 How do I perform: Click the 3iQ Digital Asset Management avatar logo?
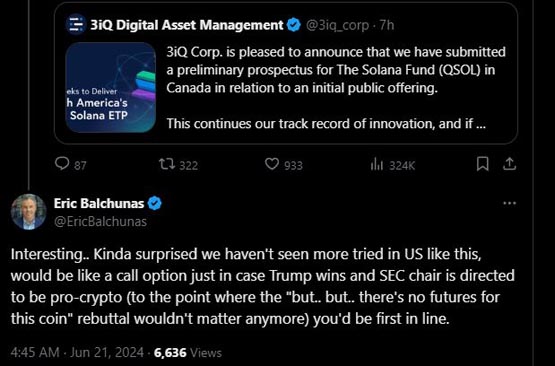(75, 24)
